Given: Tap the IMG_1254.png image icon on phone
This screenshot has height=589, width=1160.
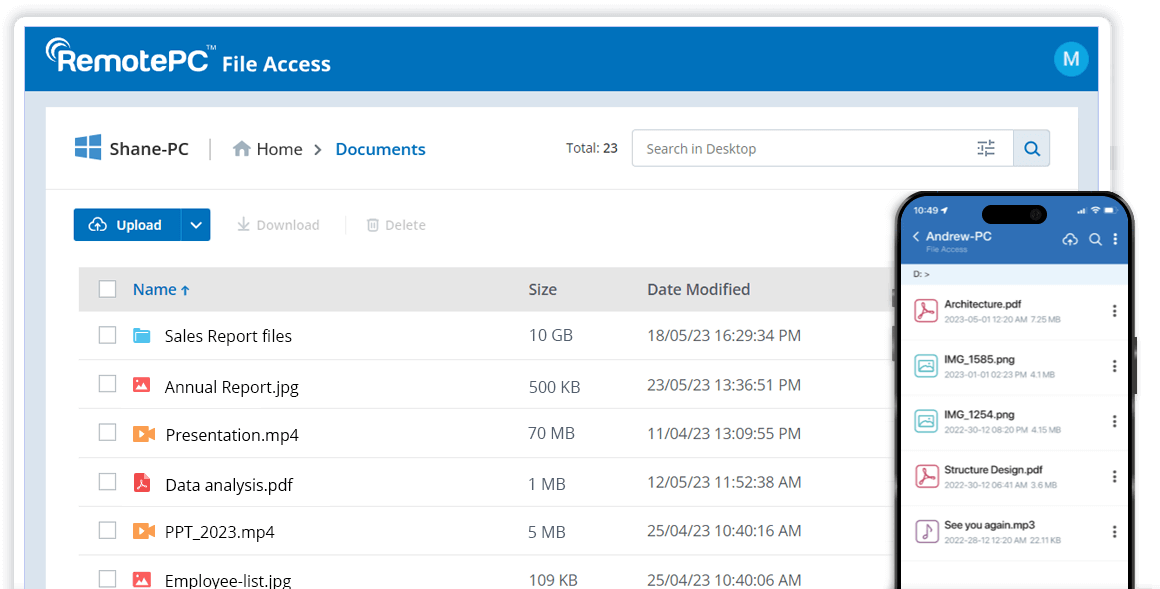Looking at the screenshot, I should pos(926,421).
